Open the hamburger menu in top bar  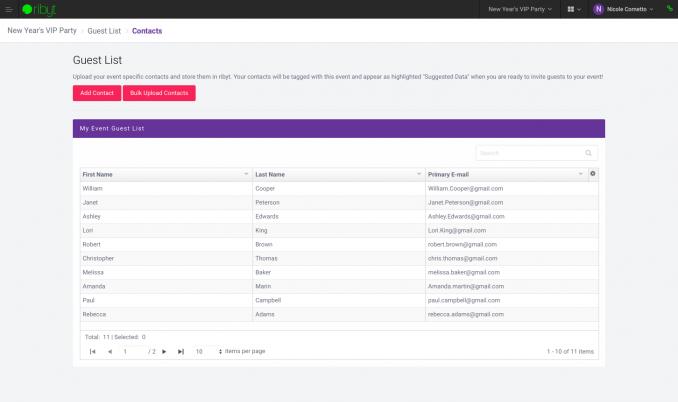point(9,9)
